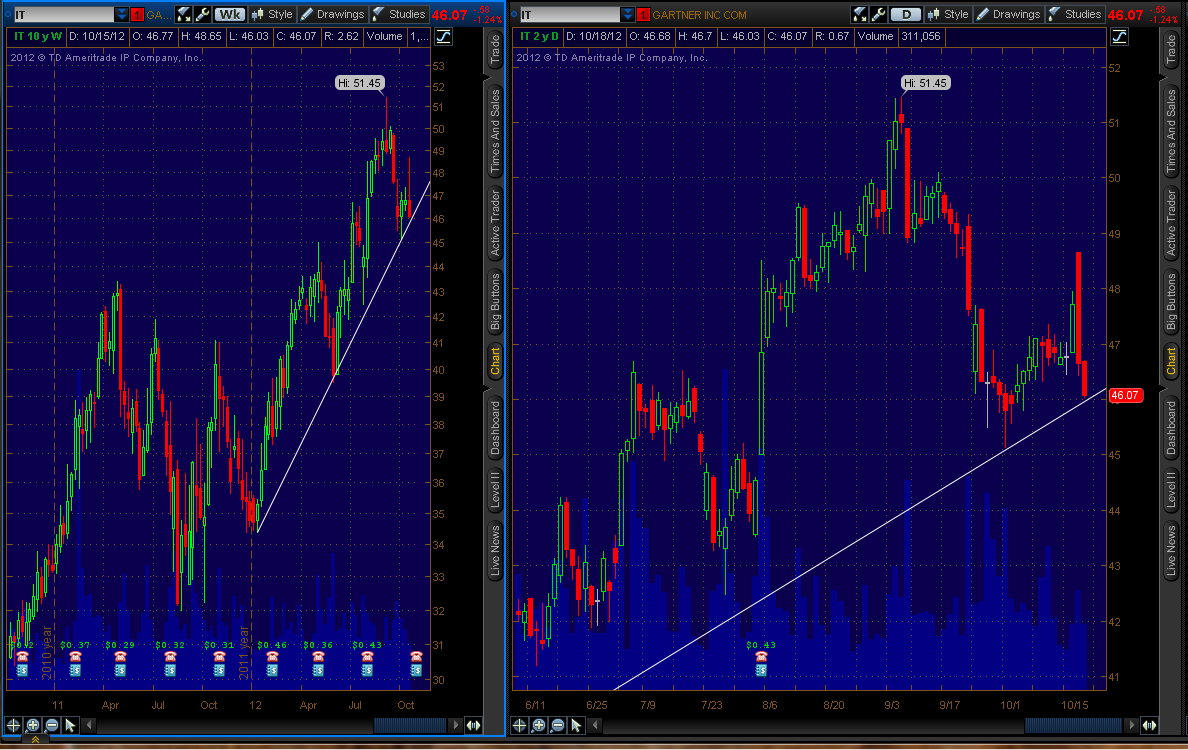Click the earnings notebook icon under $0.36
This screenshot has height=750, width=1188.
coord(317,670)
